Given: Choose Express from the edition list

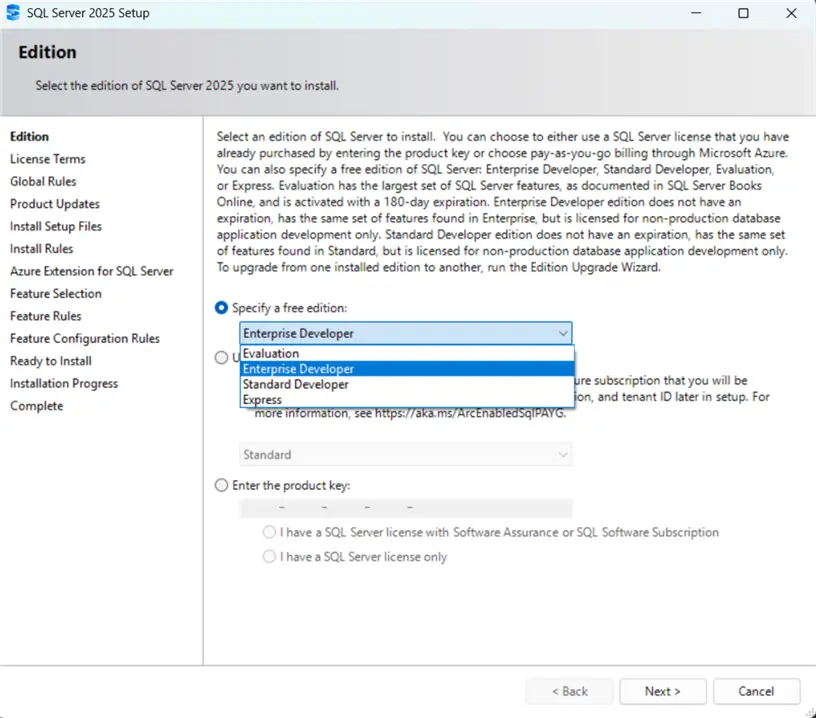Looking at the screenshot, I should 407,400.
